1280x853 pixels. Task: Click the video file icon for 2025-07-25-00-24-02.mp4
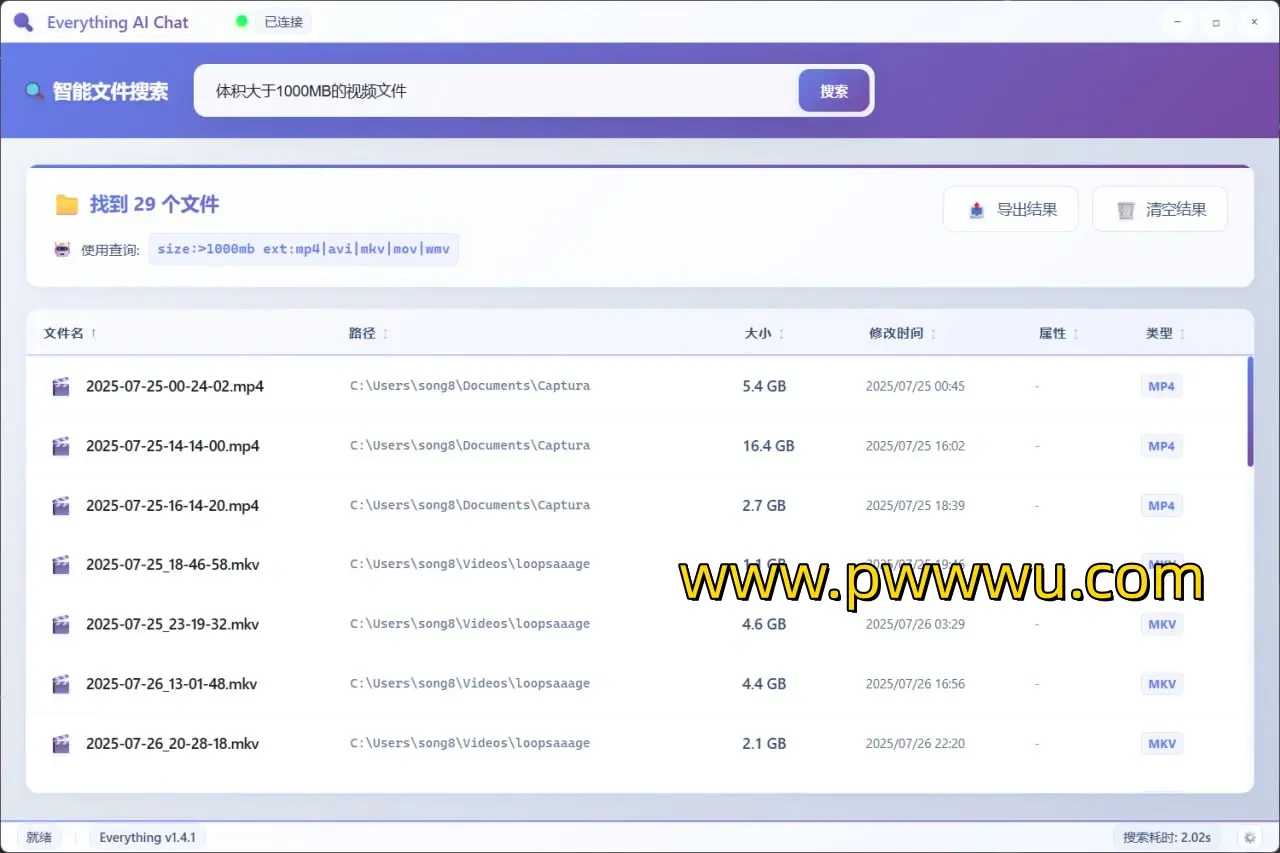point(61,386)
